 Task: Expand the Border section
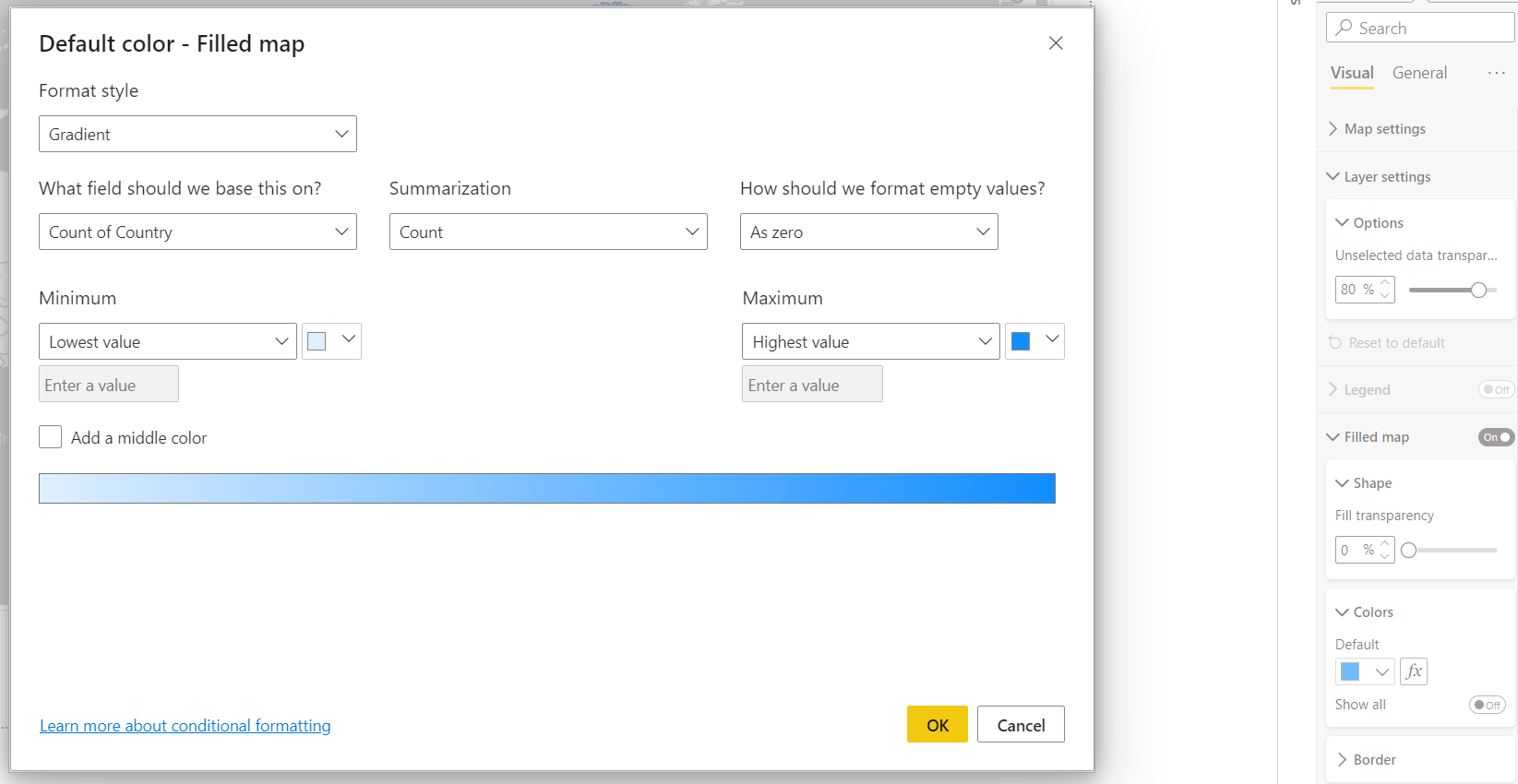1342,760
